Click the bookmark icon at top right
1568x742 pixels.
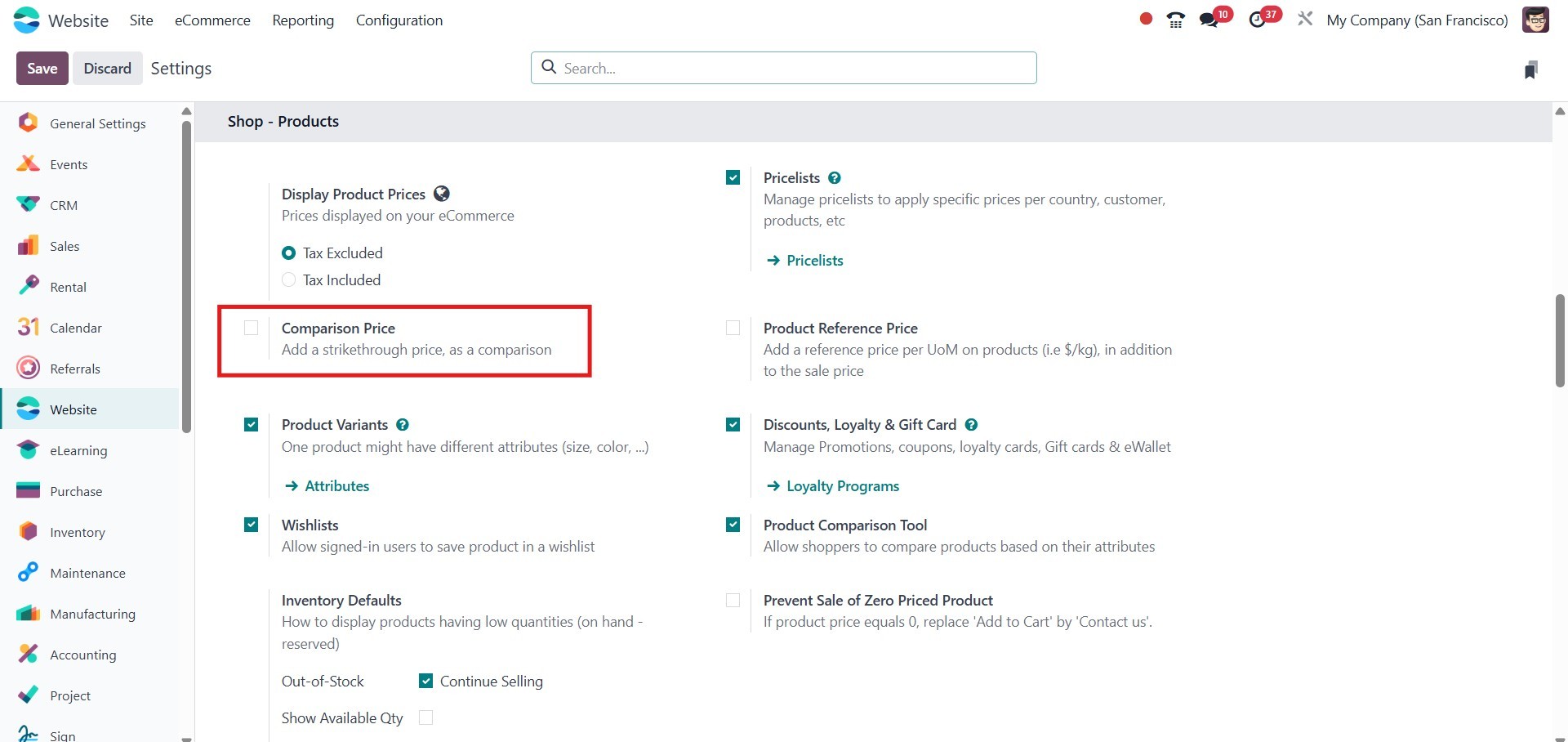(1531, 69)
